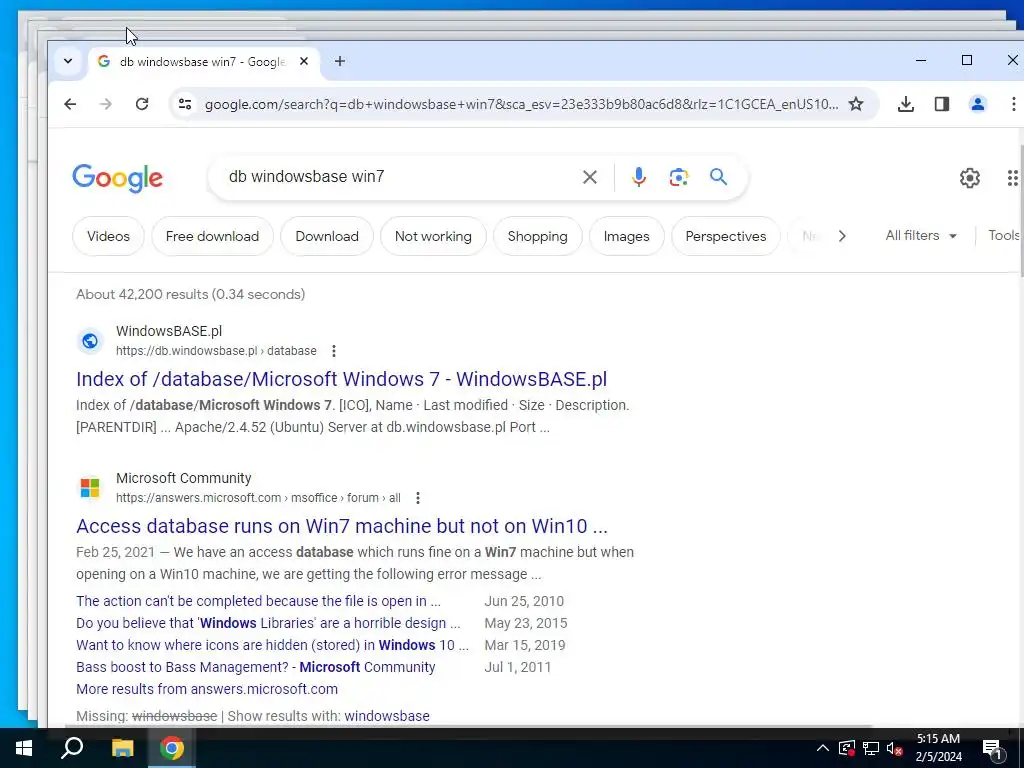The image size is (1024, 768).
Task: Search by image with the Lens icon
Action: (x=679, y=177)
